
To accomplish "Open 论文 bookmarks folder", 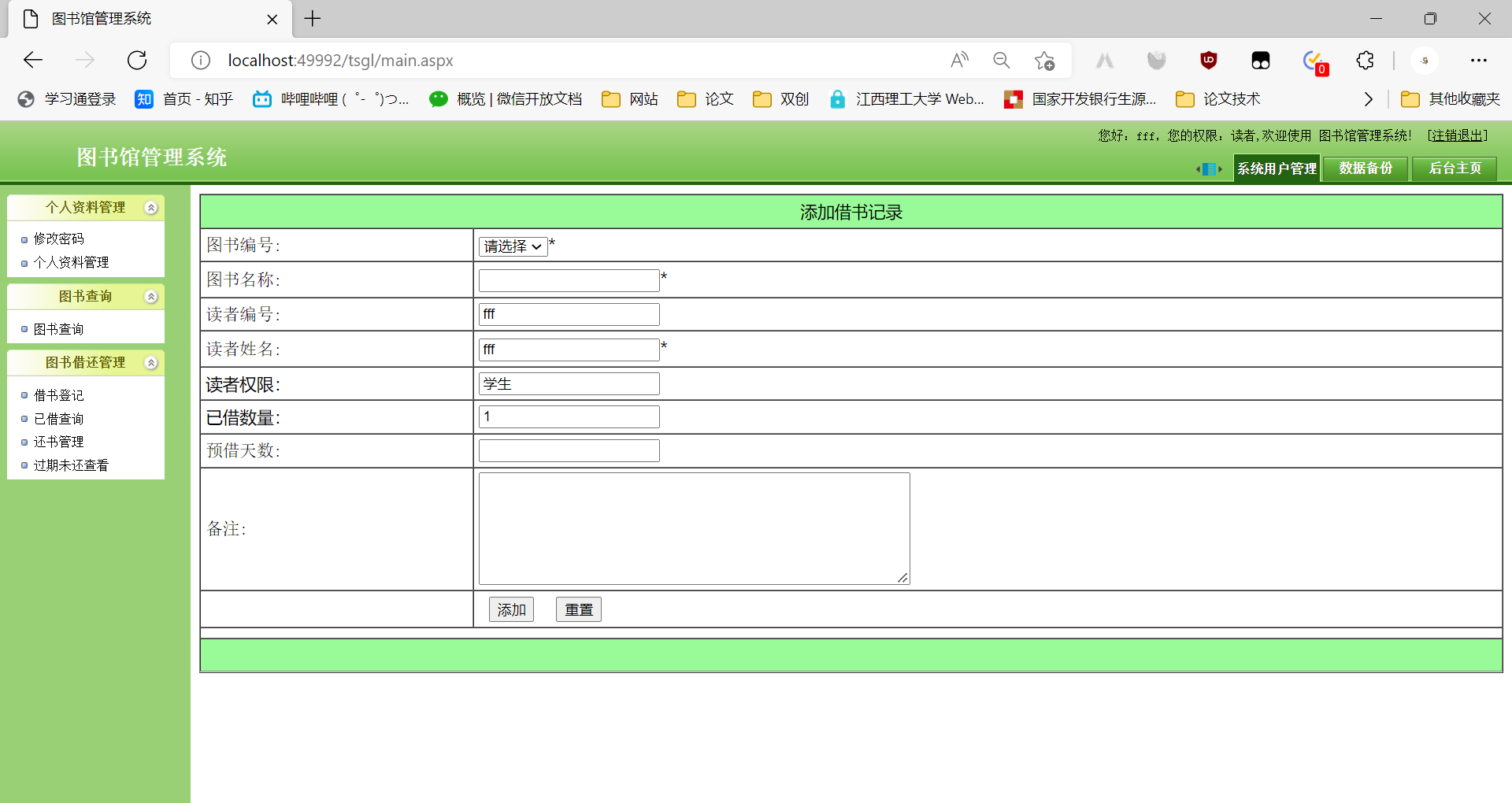I will [706, 99].
